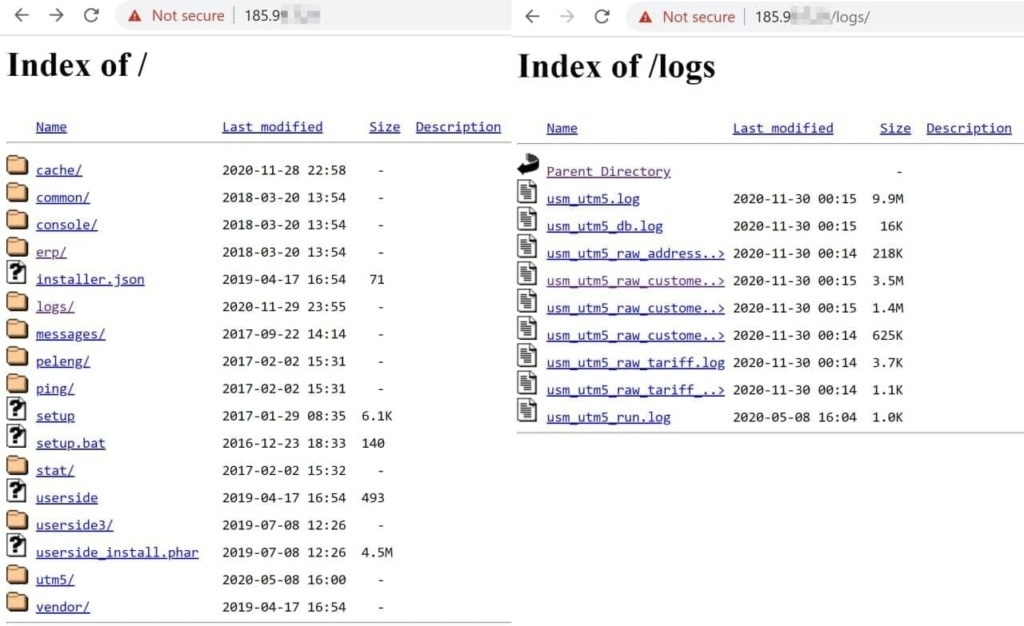Open the usm_utm5_raw_address log link
The height and width of the screenshot is (626, 1024).
coord(635,254)
